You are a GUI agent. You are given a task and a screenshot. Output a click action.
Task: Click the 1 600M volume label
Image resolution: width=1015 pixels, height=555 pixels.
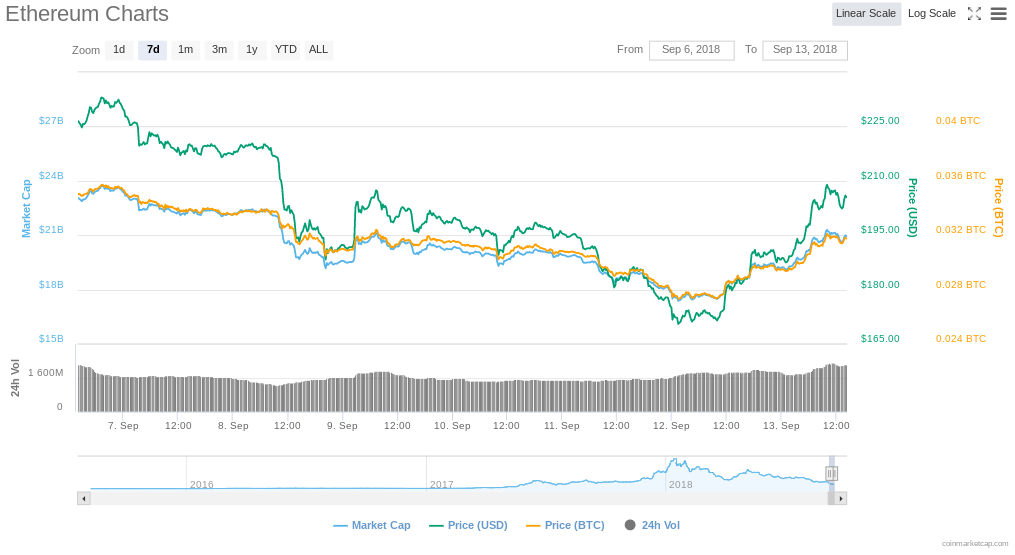(x=45, y=373)
